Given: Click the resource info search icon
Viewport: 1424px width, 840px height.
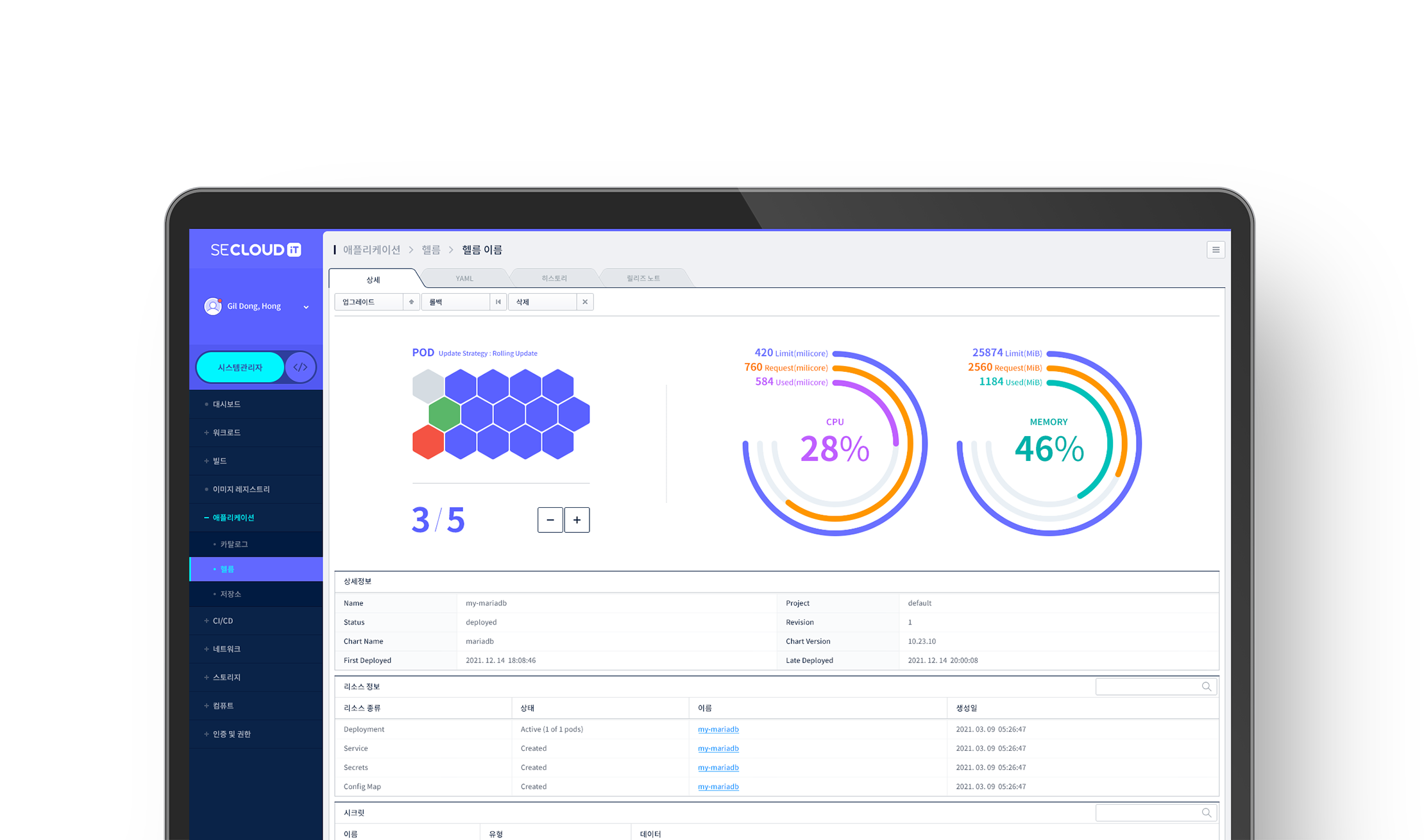Looking at the screenshot, I should [1206, 687].
